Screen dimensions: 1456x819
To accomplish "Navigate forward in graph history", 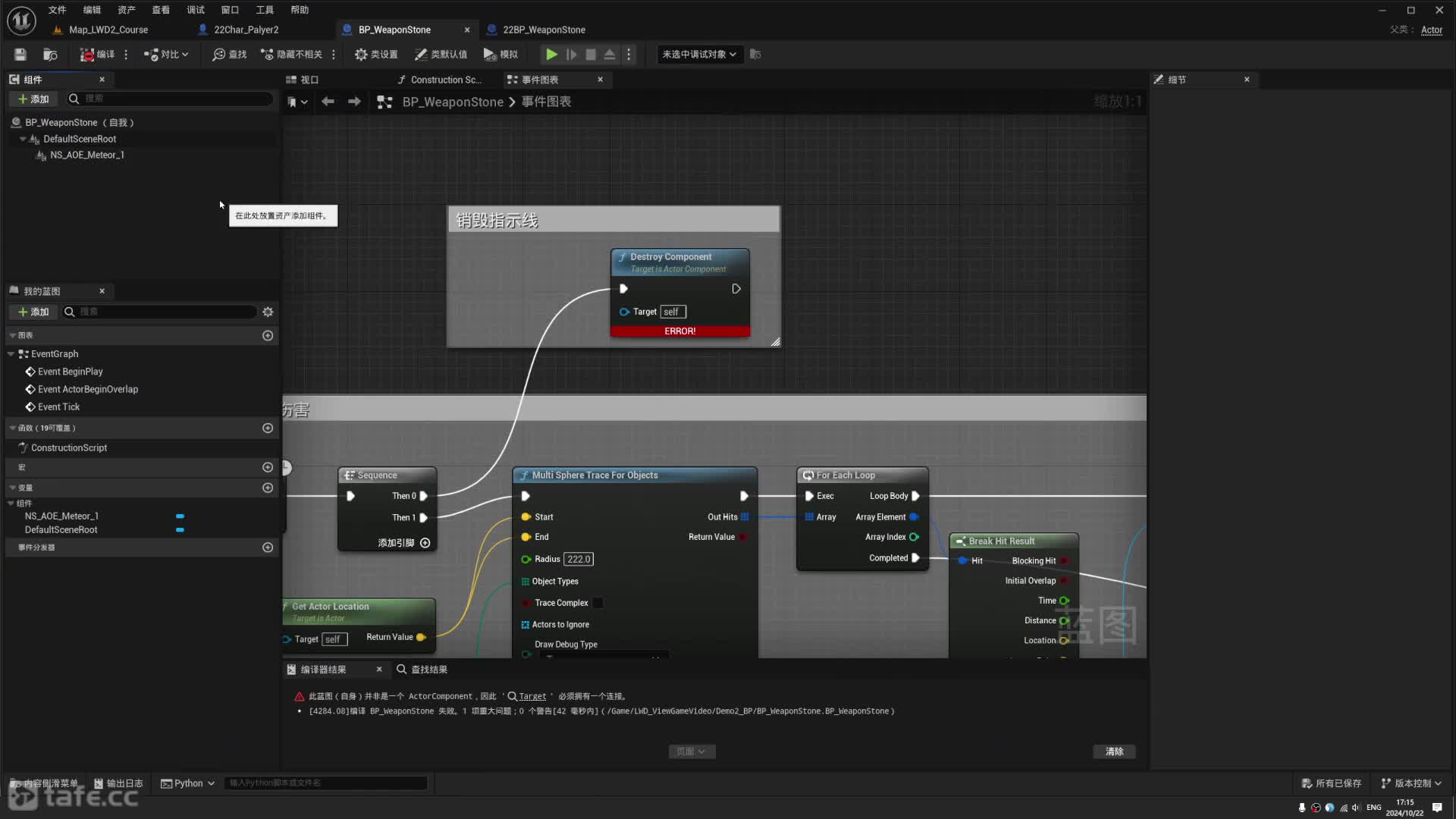I will tap(354, 102).
